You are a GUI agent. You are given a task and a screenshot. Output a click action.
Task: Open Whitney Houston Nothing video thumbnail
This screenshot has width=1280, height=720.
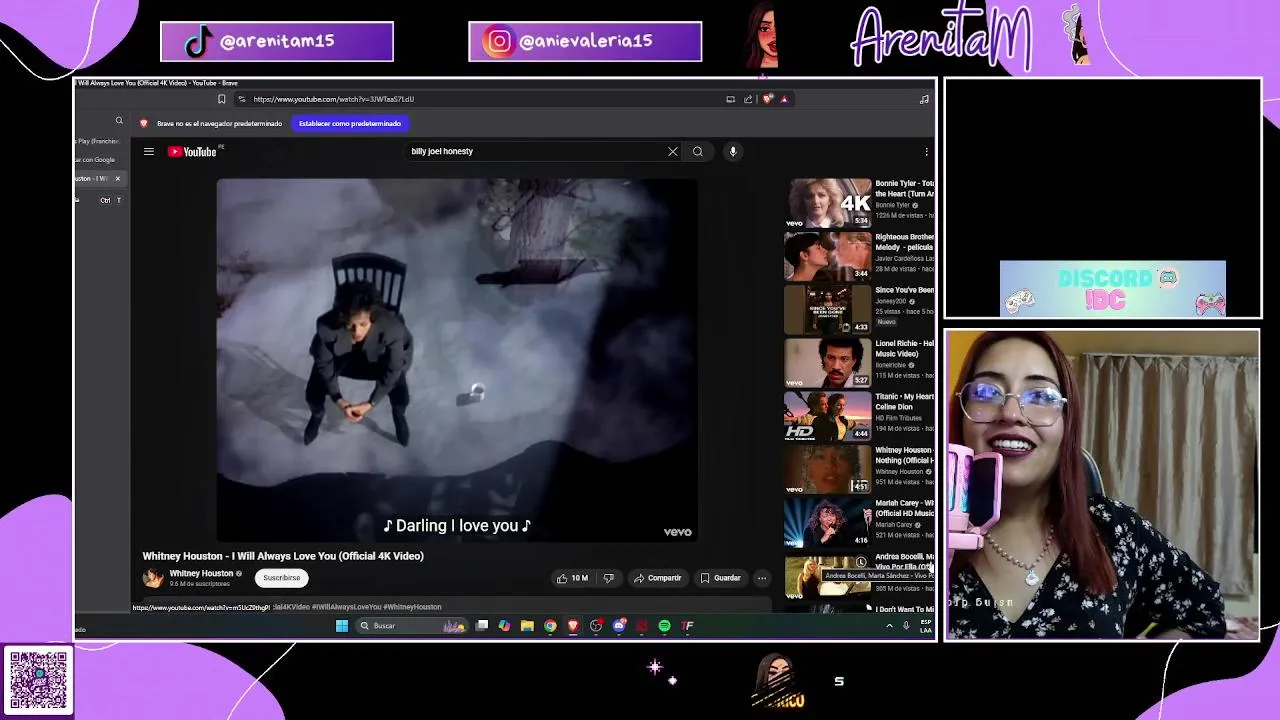(x=828, y=469)
